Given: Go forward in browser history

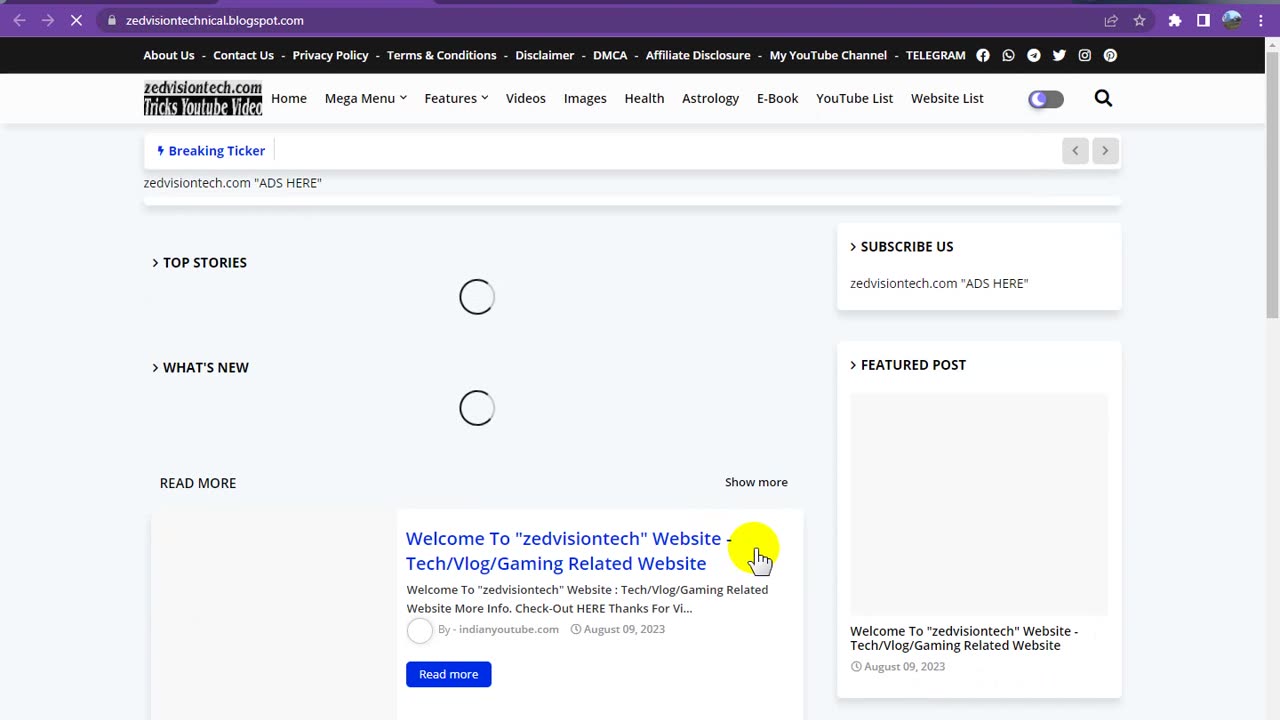Looking at the screenshot, I should [x=47, y=20].
